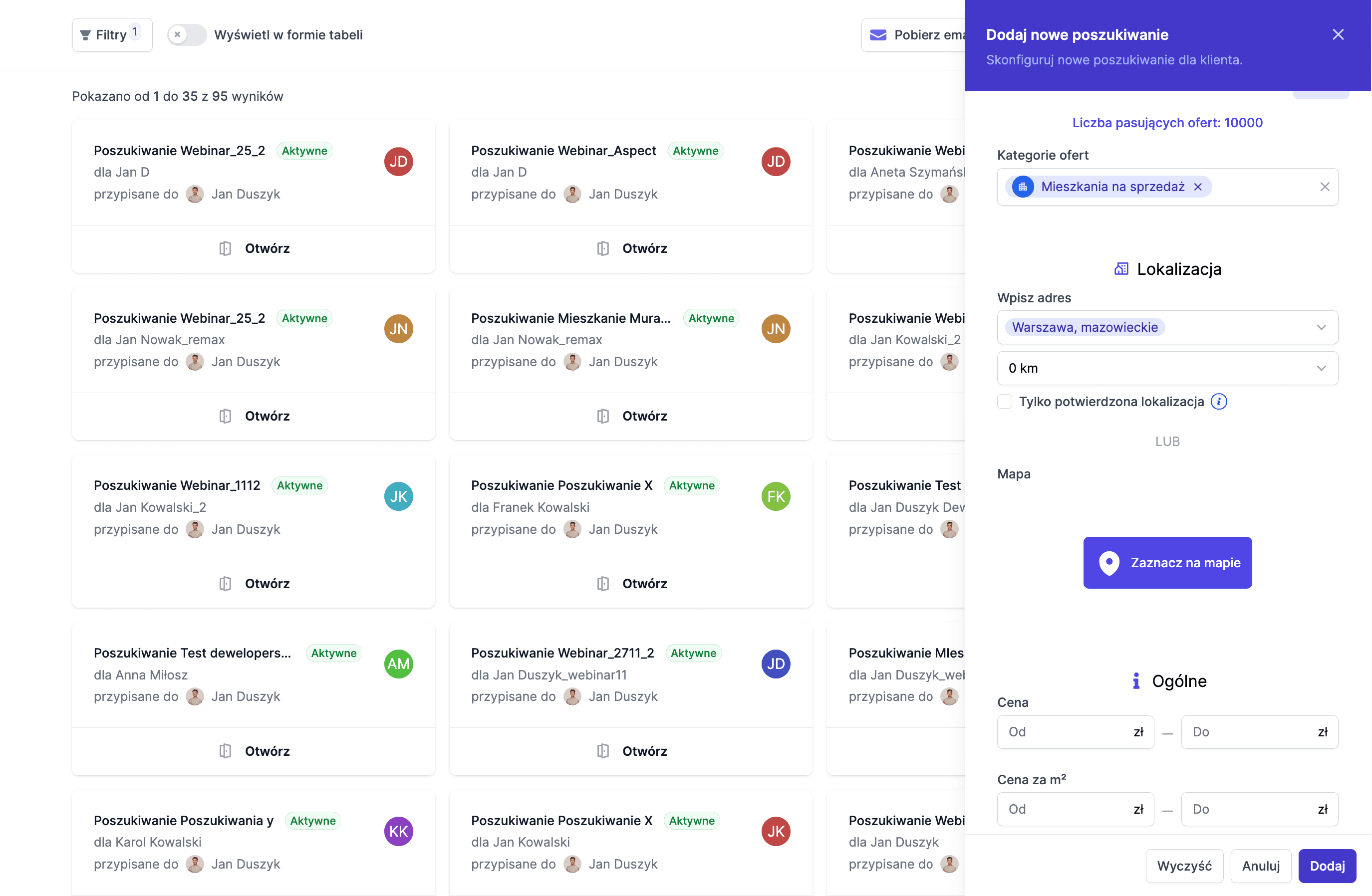Remove the Mieszkania na sprzedaż tag

[x=1198, y=187]
